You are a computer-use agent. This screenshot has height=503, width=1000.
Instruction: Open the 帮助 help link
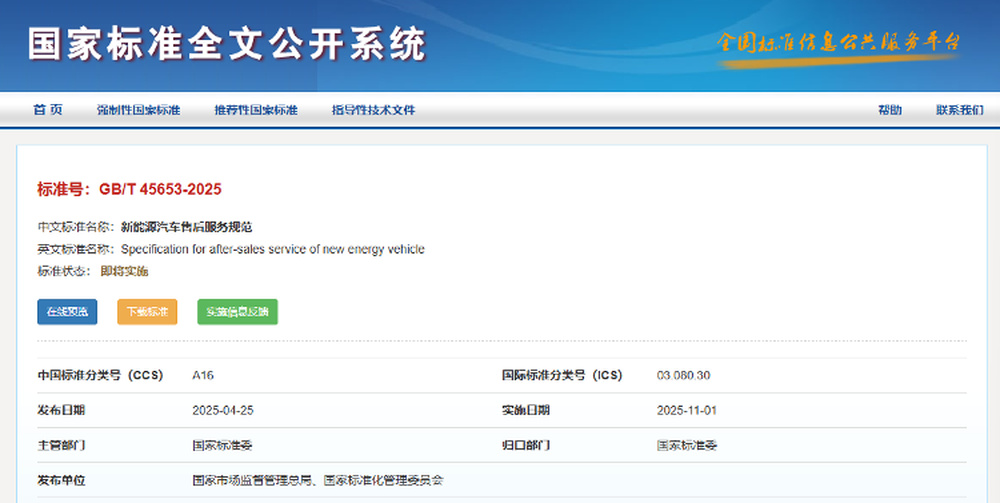(889, 110)
